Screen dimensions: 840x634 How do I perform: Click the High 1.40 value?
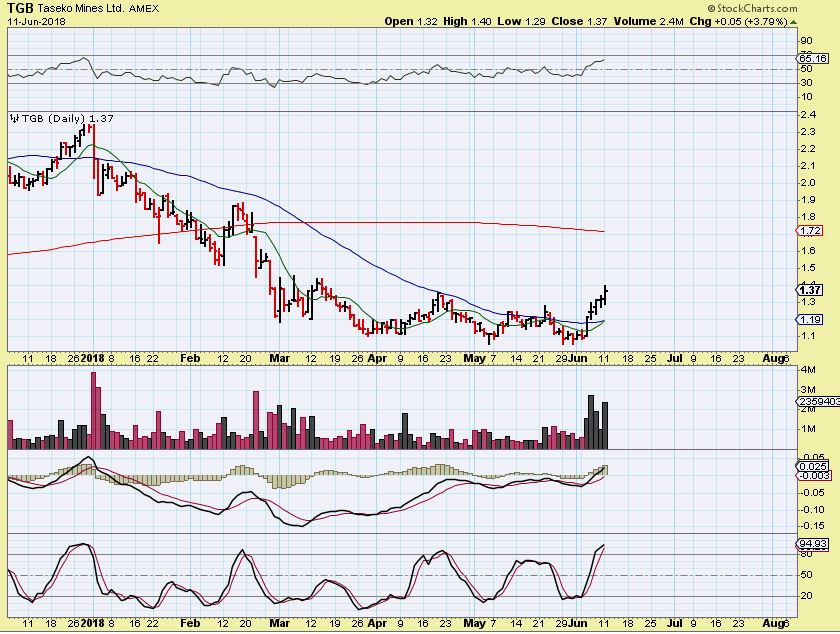468,21
